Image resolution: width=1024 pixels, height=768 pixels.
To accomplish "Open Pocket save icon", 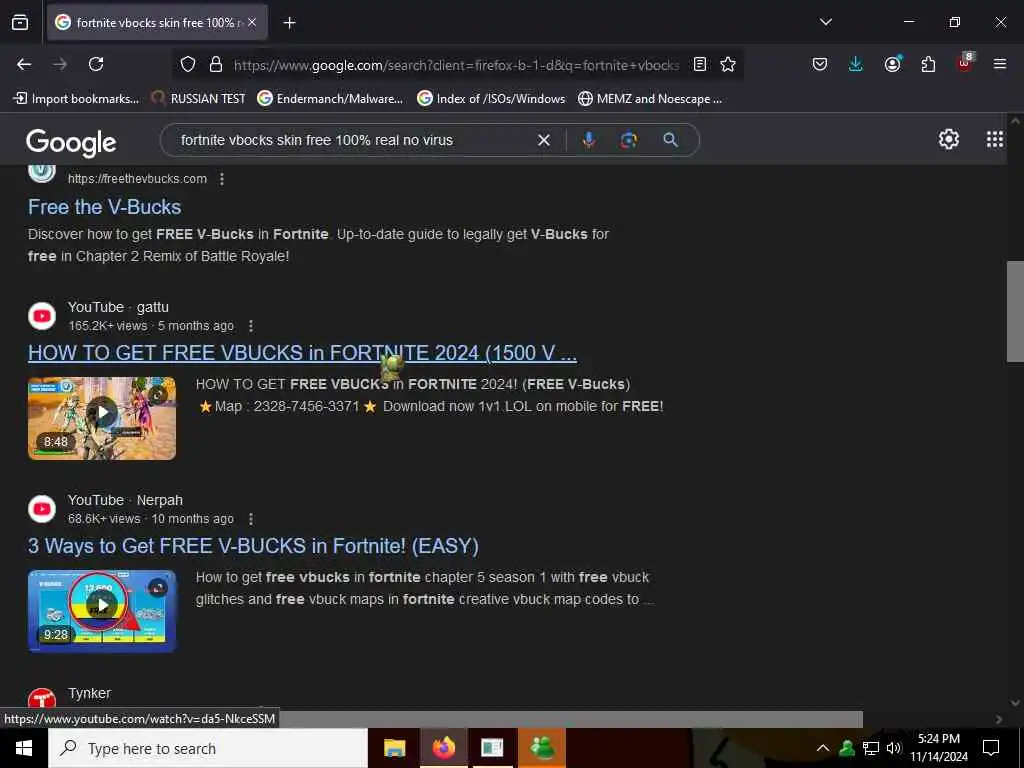I will (x=820, y=64).
